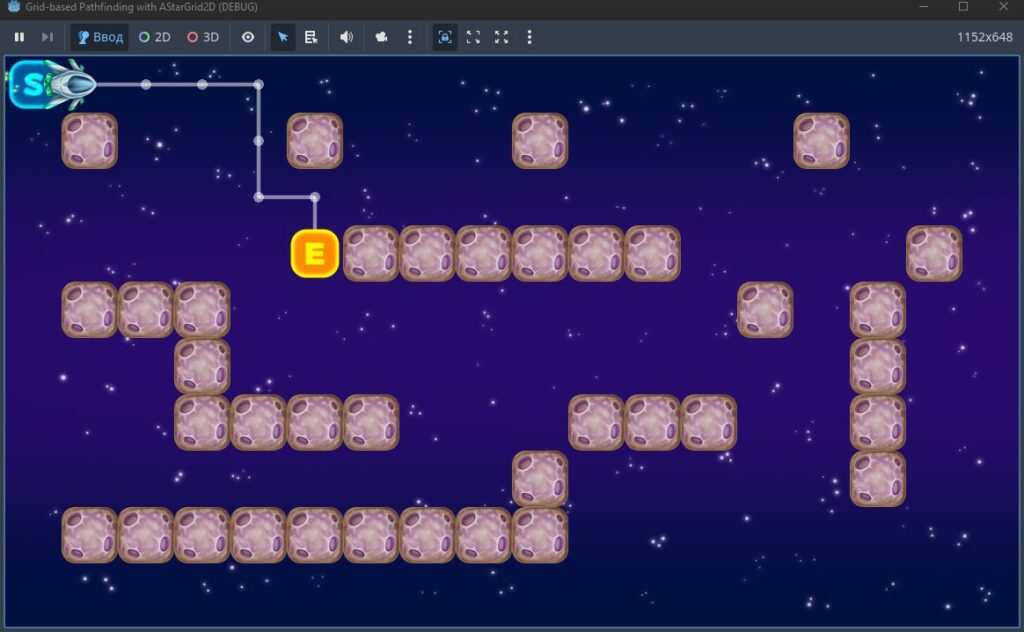
Task: Switch to 2D selection mode
Action: pyautogui.click(x=155, y=37)
